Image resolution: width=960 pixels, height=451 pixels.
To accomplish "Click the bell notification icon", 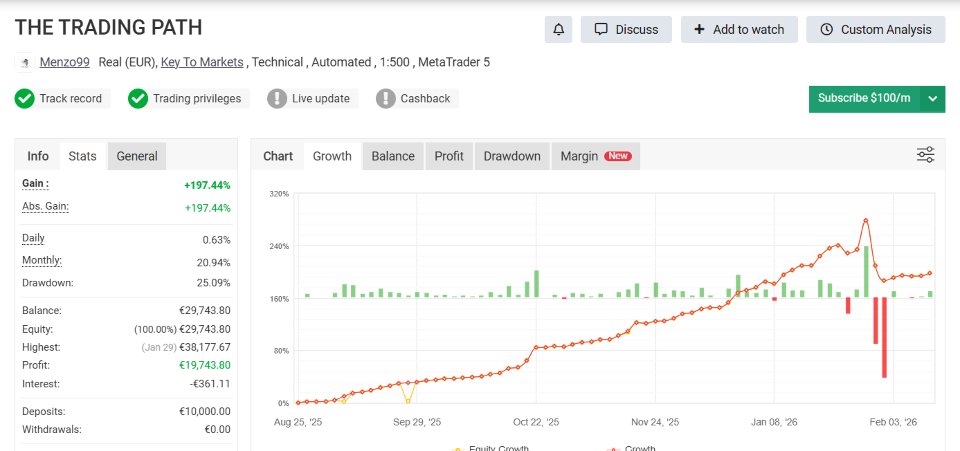I will click(x=558, y=29).
